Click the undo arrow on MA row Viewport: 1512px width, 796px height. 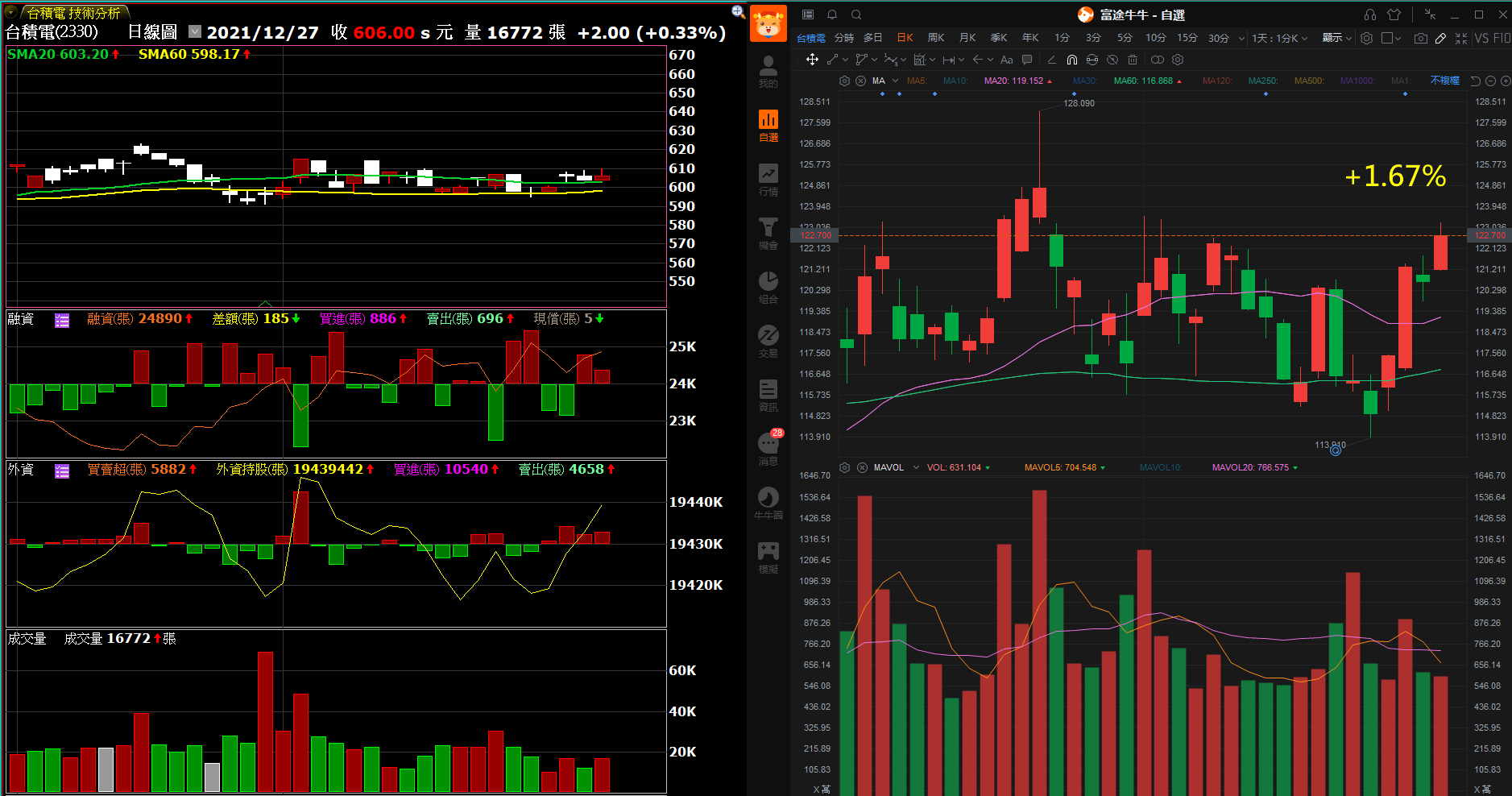[1475, 81]
